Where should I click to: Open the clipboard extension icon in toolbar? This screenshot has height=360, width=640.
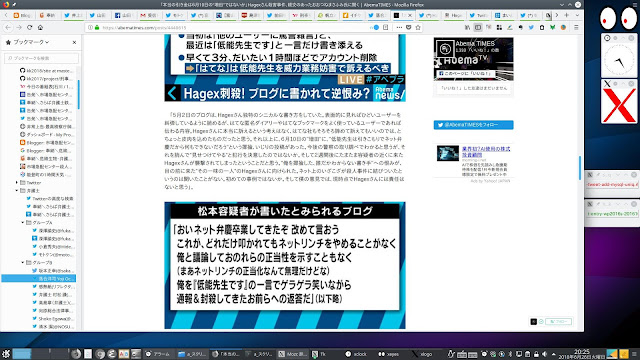(542, 27)
